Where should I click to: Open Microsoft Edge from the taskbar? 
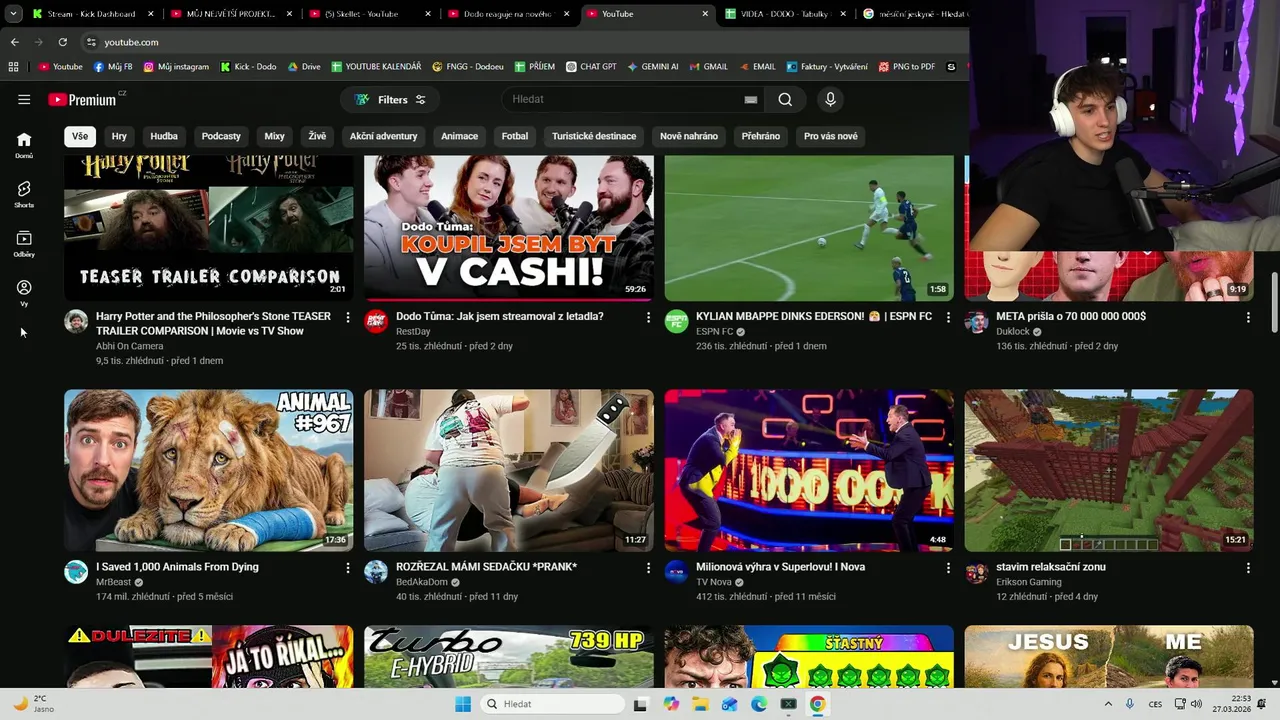pyautogui.click(x=759, y=704)
